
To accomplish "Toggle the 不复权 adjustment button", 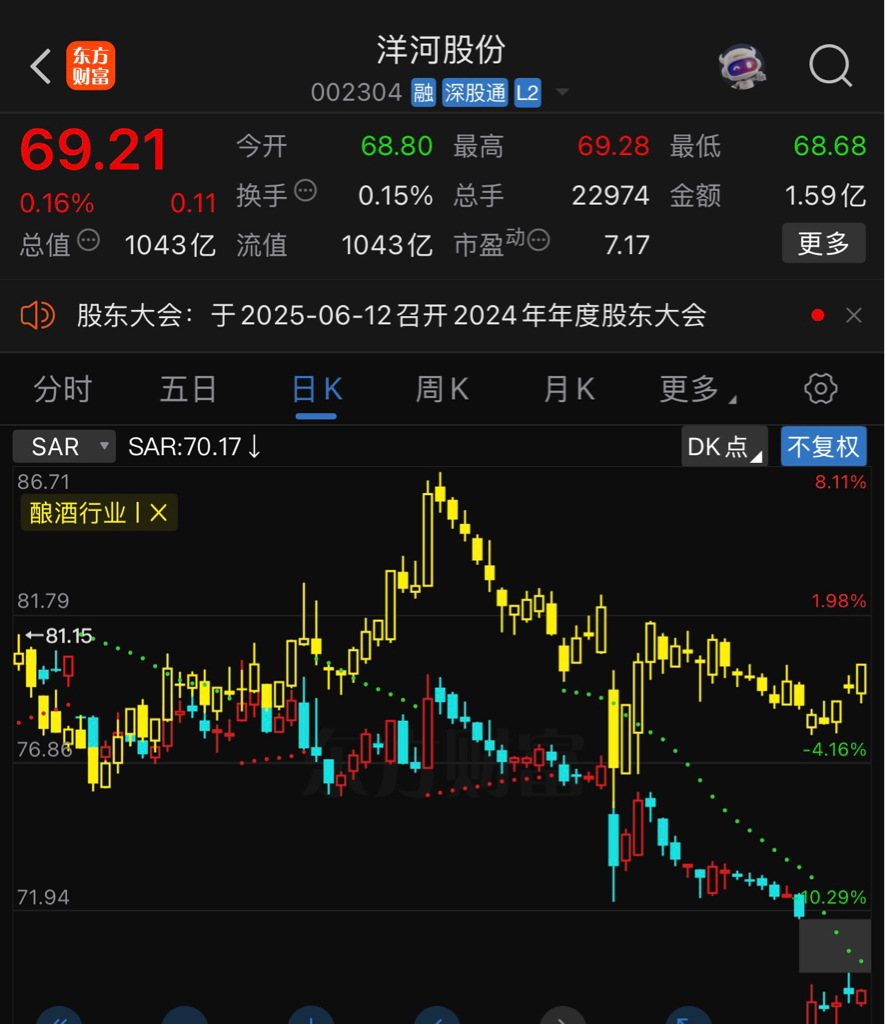I will (x=824, y=447).
